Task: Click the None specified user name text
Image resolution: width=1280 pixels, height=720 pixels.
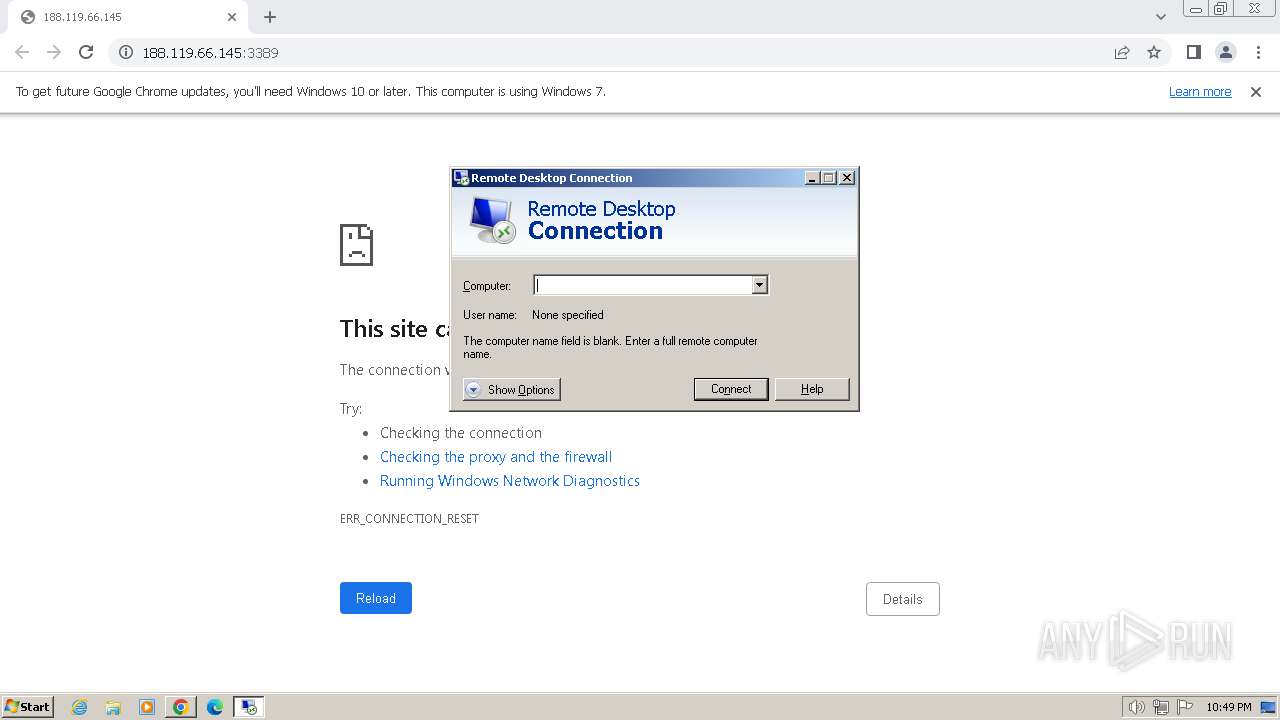Action: click(568, 315)
